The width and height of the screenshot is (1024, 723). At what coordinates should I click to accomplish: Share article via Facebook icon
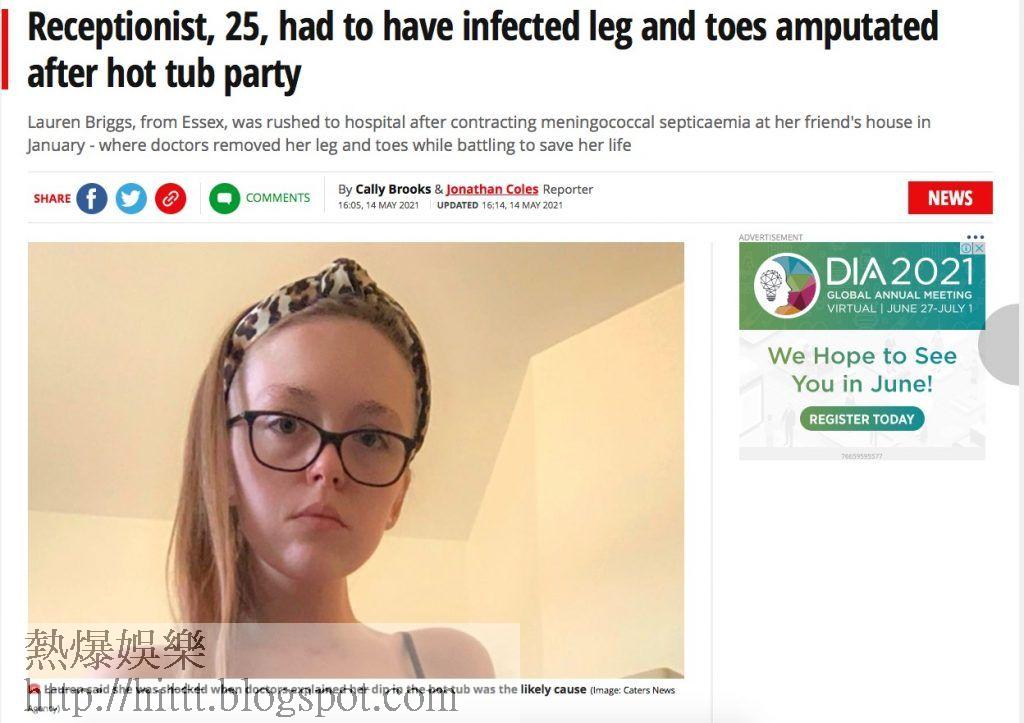pyautogui.click(x=91, y=198)
